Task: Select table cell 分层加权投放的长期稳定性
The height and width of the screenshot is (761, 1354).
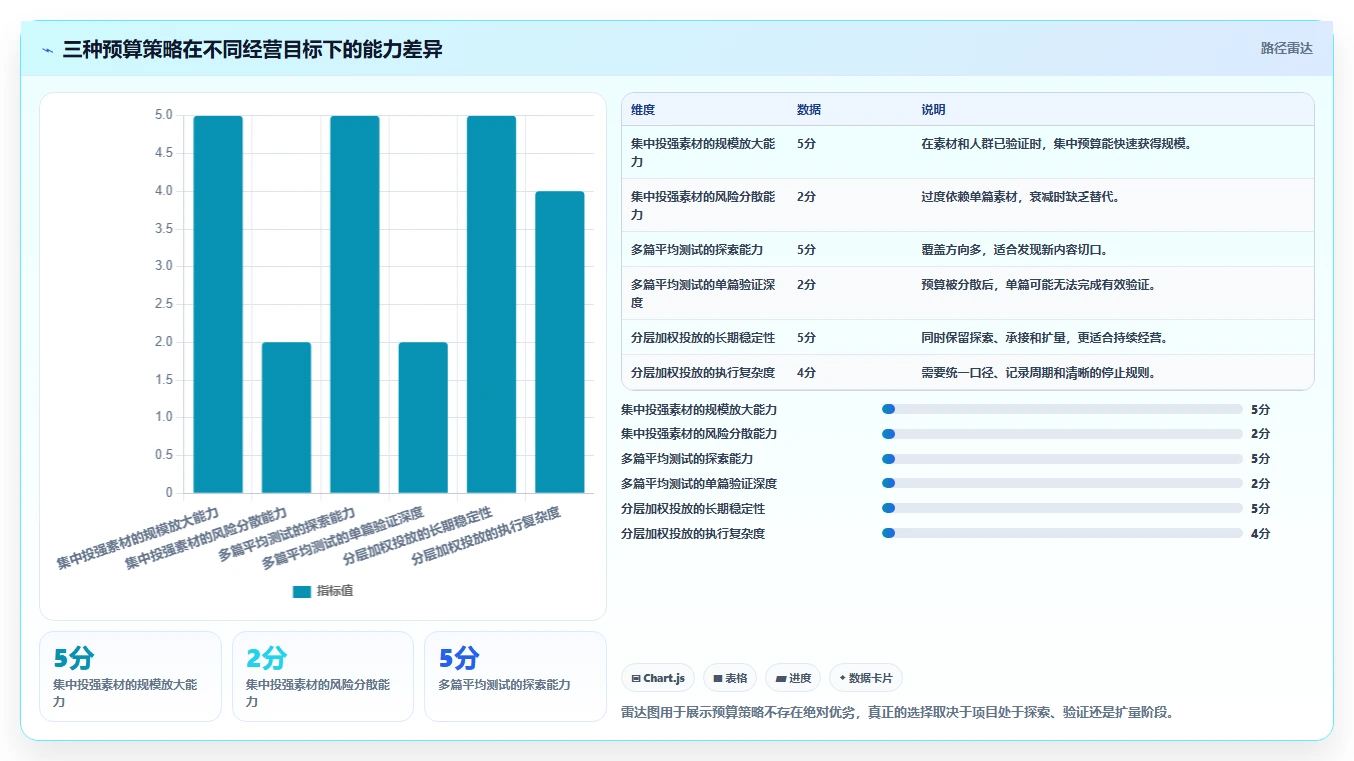Action: click(704, 337)
